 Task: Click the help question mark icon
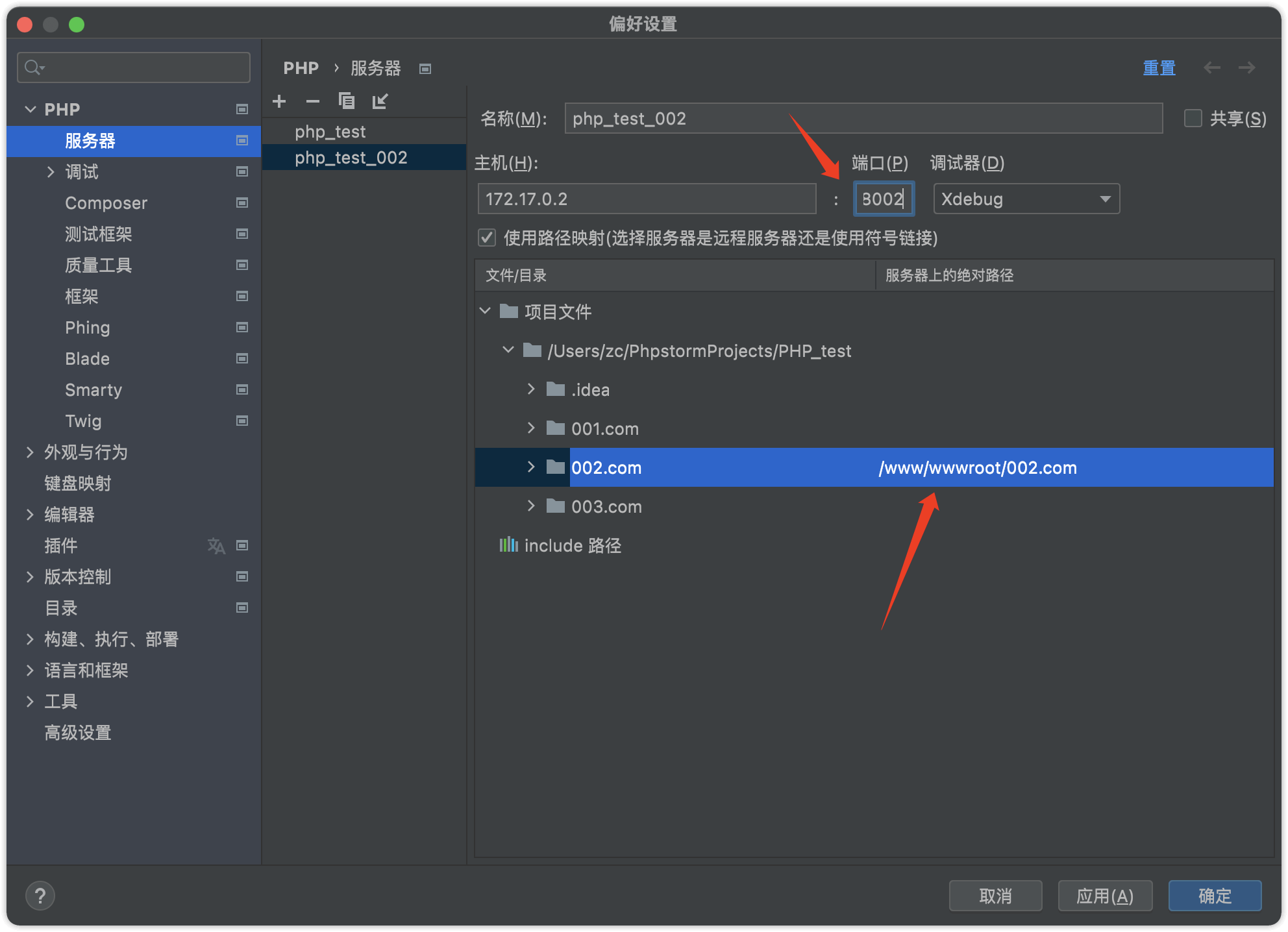[x=40, y=896]
